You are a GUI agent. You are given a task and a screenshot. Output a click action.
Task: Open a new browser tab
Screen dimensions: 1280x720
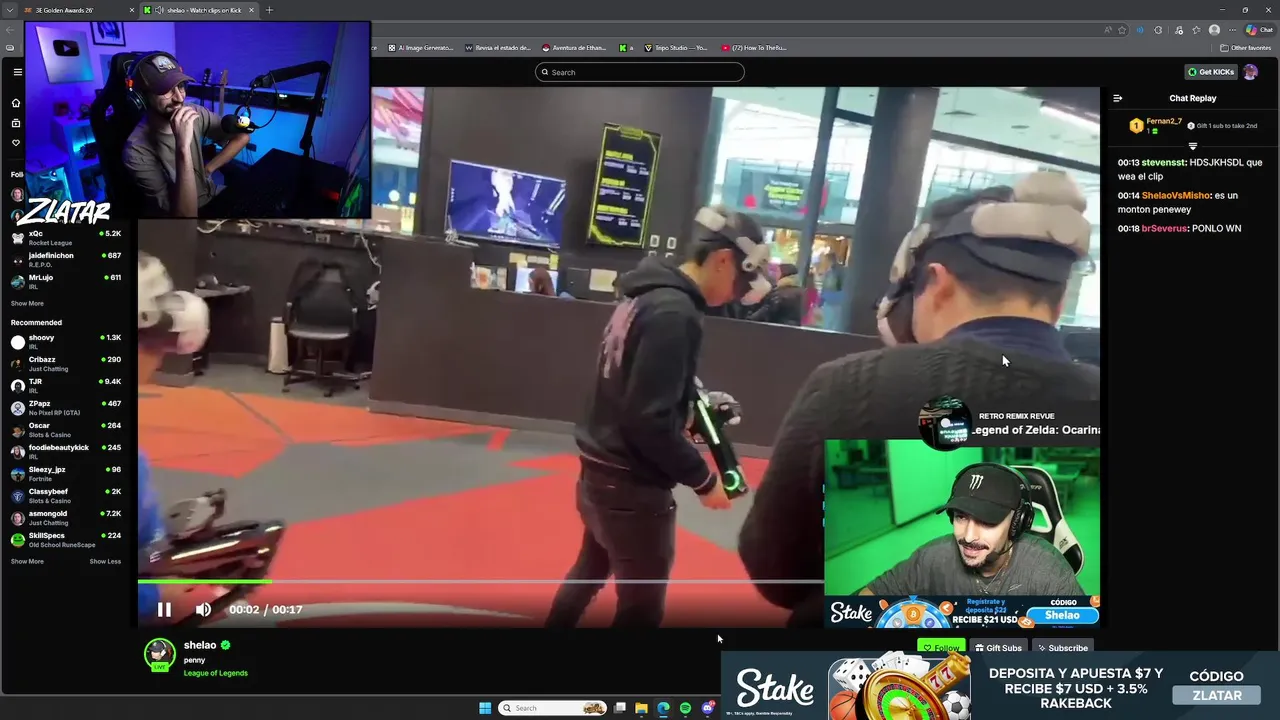coord(269,10)
